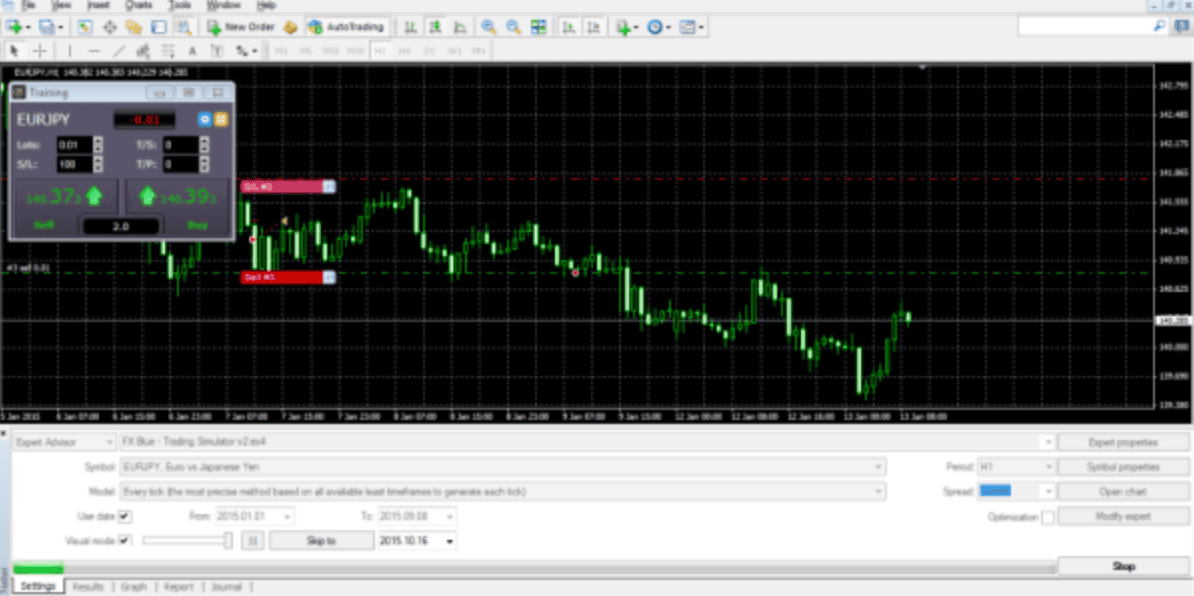This screenshot has height=596, width=1194.
Task: Enable the Optimization checkbox
Action: (x=1047, y=517)
